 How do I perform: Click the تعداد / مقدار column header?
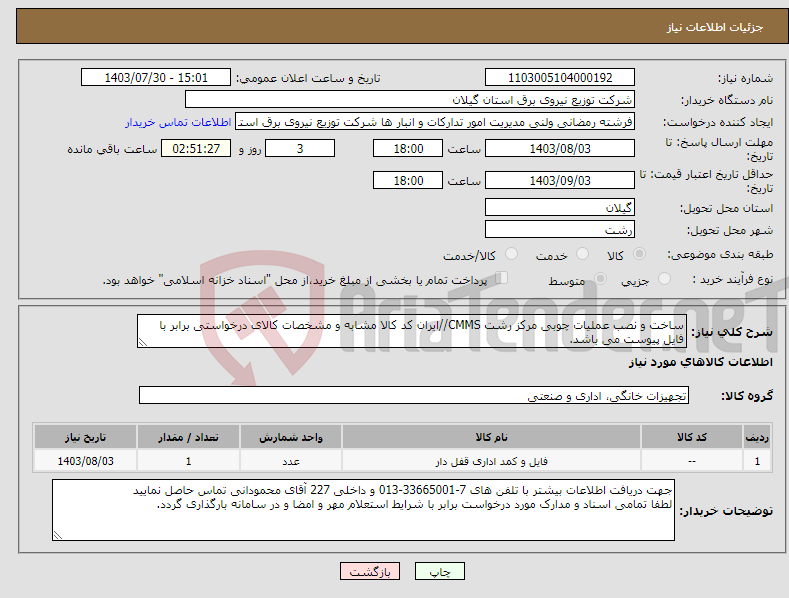pos(188,437)
